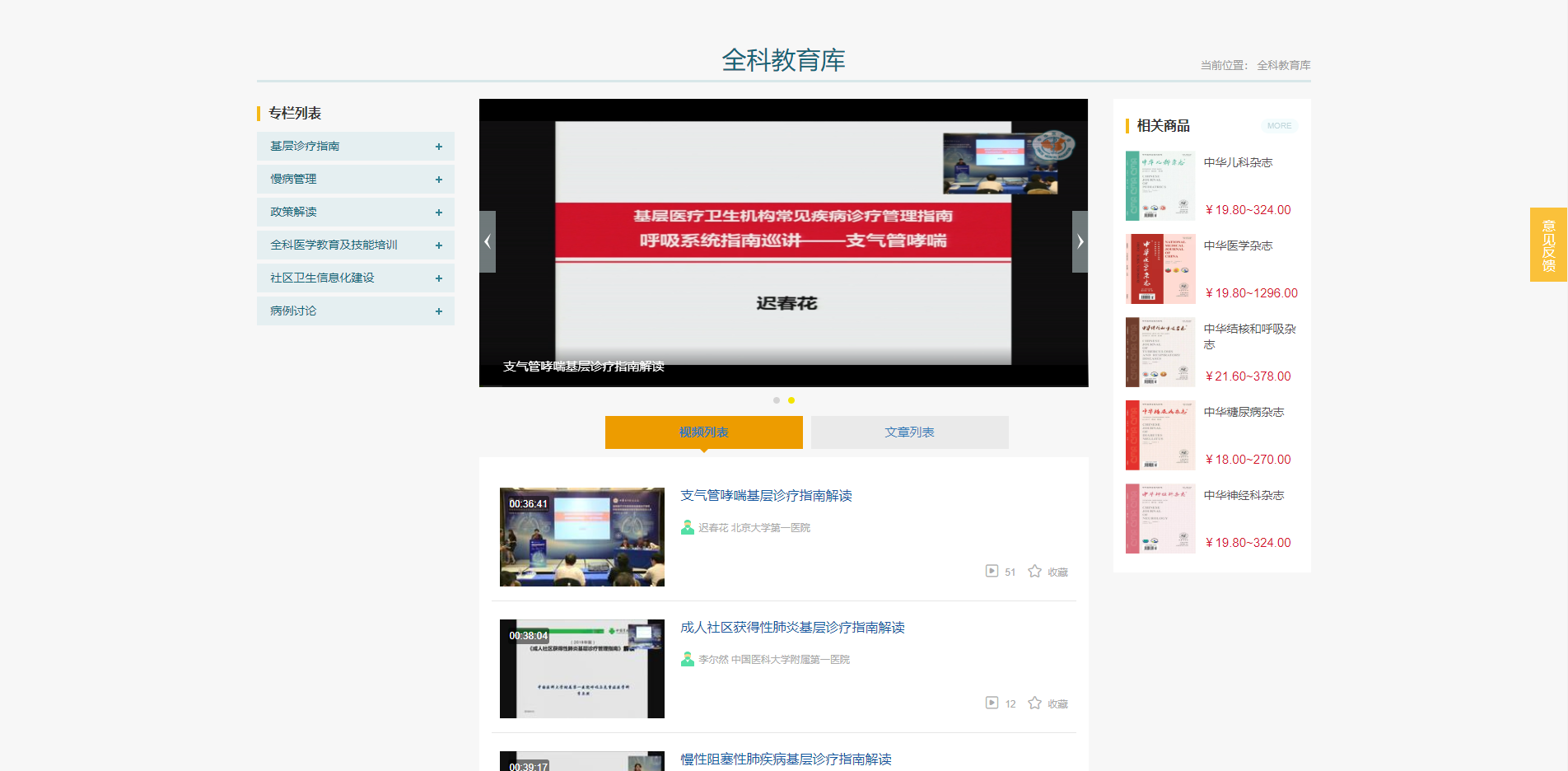The height and width of the screenshot is (771, 1568).
Task: Switch to the 视频列表 tab
Action: (703, 432)
